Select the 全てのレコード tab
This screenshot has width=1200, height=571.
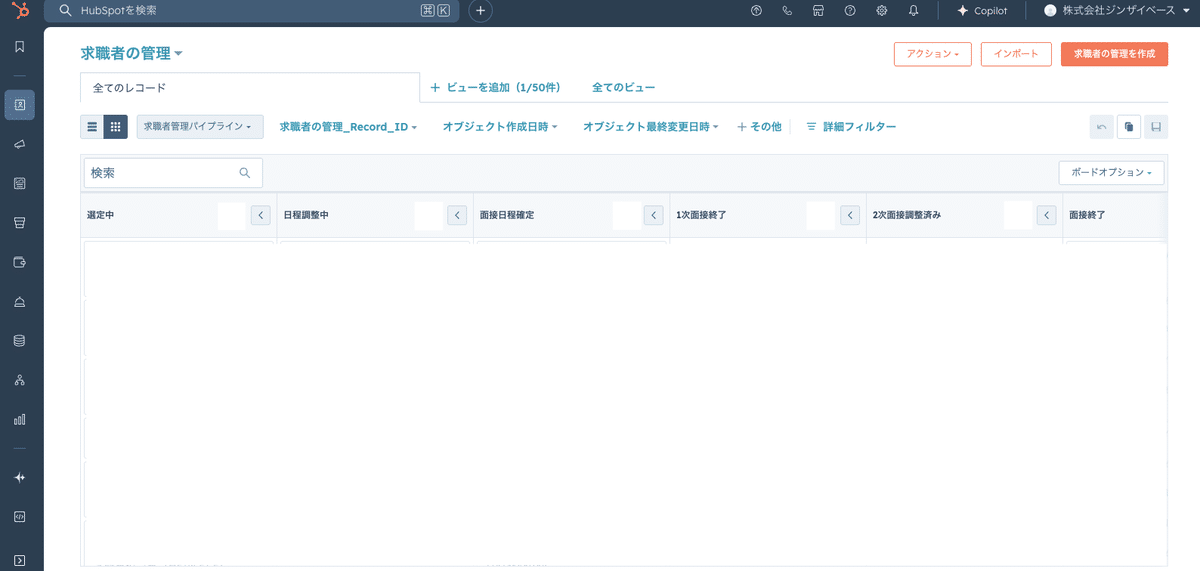click(x=129, y=88)
